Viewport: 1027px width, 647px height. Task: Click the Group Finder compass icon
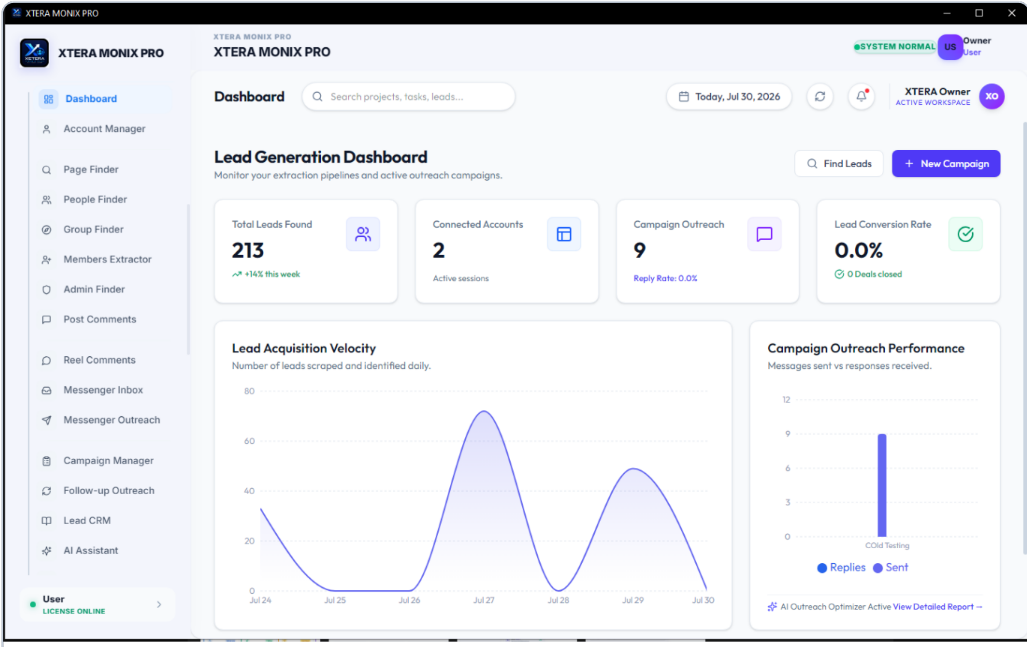(x=47, y=230)
